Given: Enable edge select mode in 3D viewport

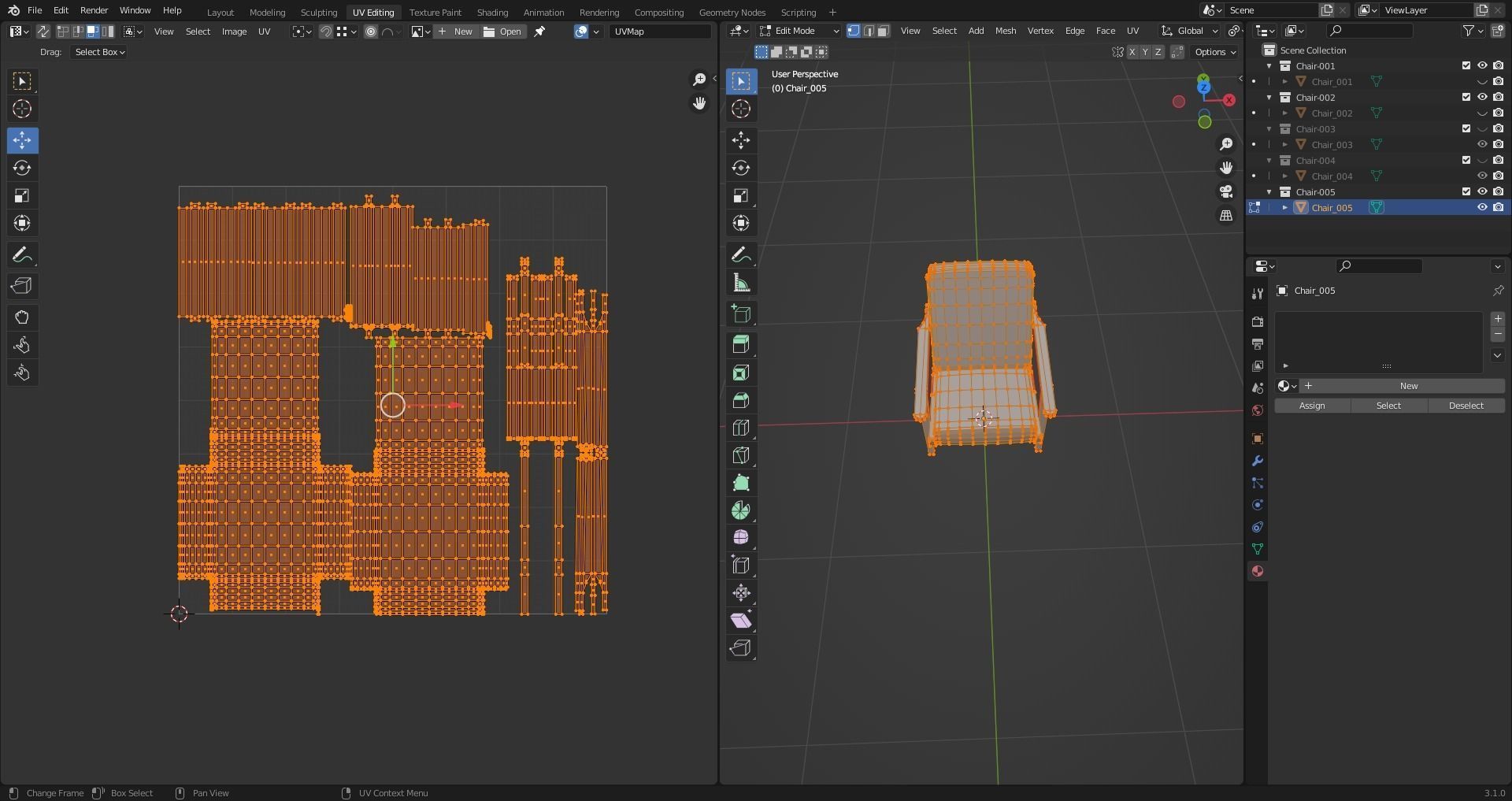Looking at the screenshot, I should click(869, 31).
